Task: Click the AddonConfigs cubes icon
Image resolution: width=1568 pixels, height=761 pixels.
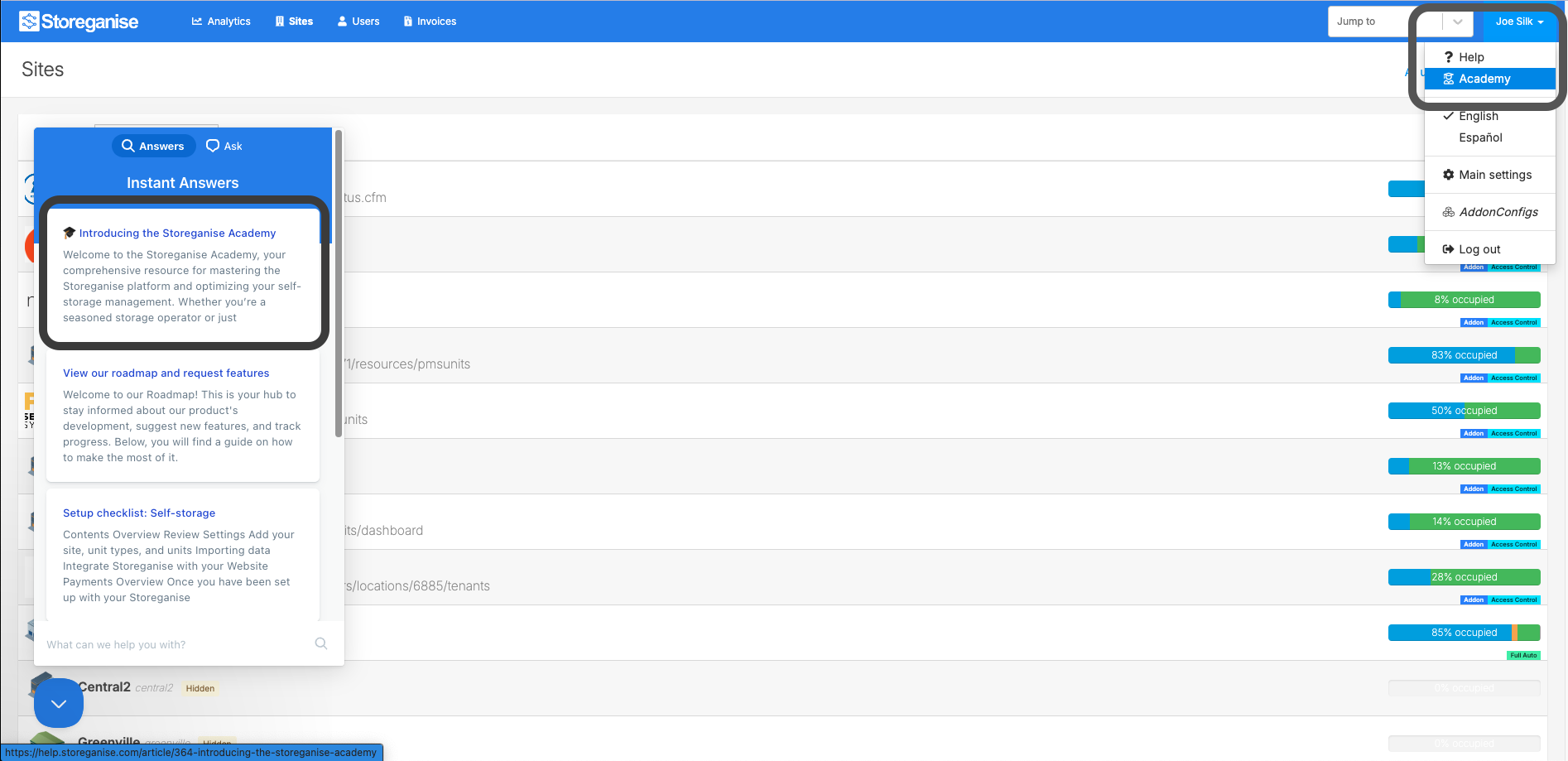Action: pos(1448,212)
